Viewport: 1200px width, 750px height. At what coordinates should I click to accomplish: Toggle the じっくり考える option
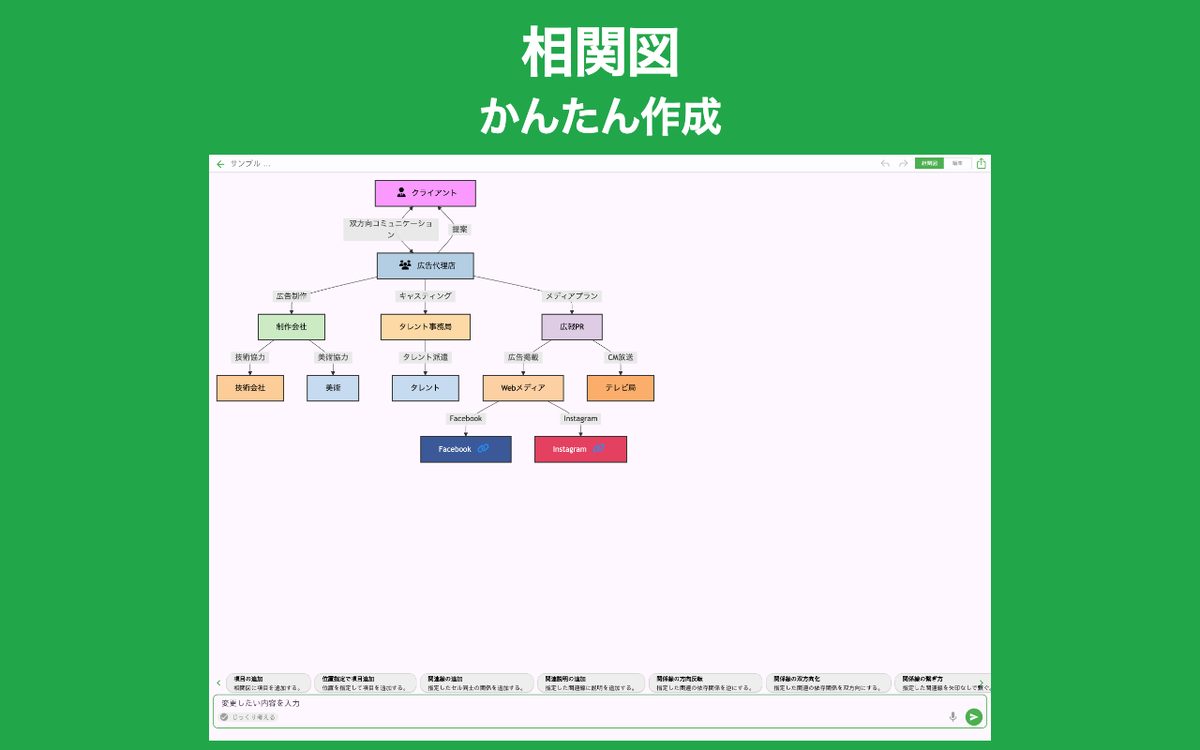(248, 717)
